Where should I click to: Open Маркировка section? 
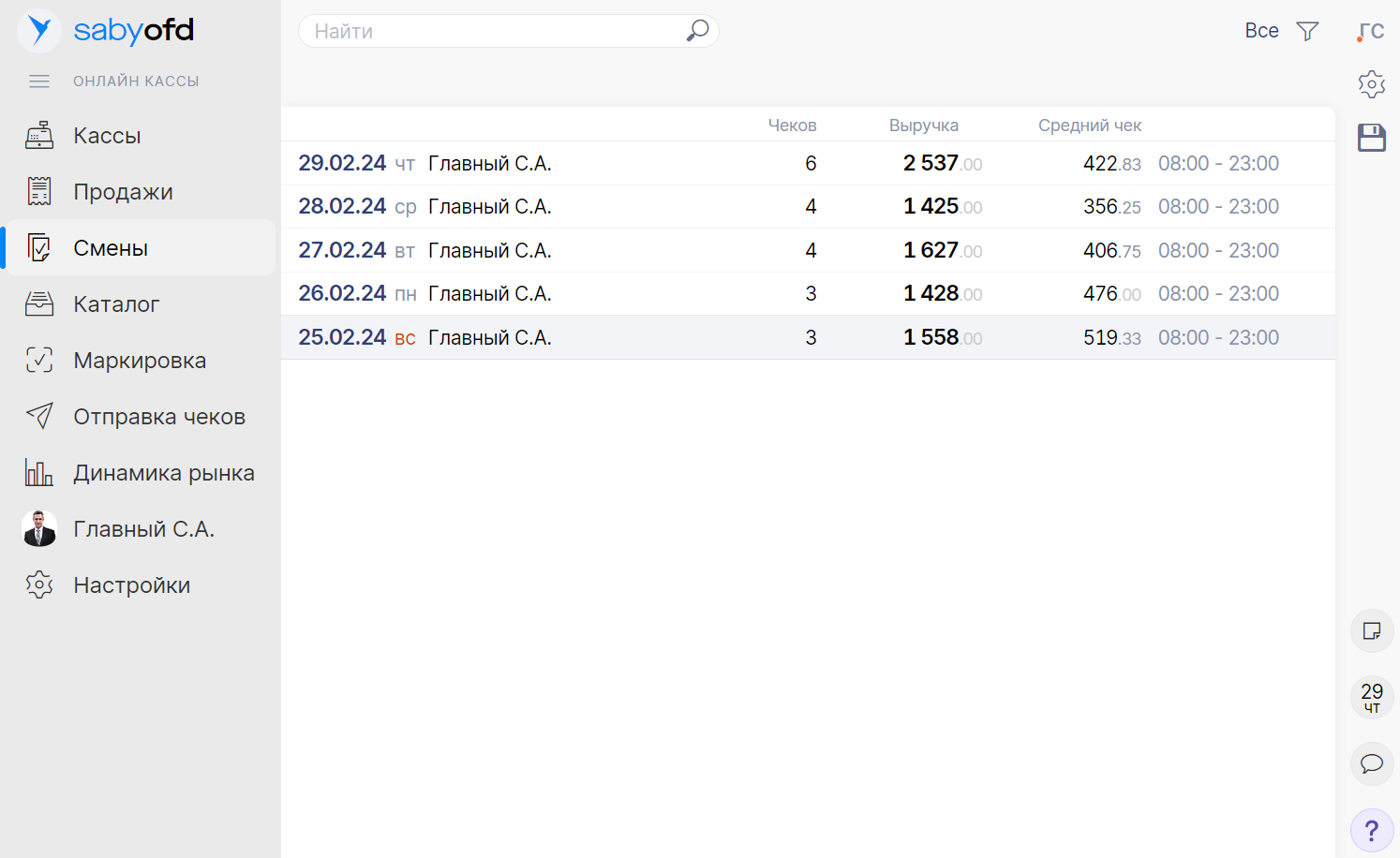(x=140, y=361)
